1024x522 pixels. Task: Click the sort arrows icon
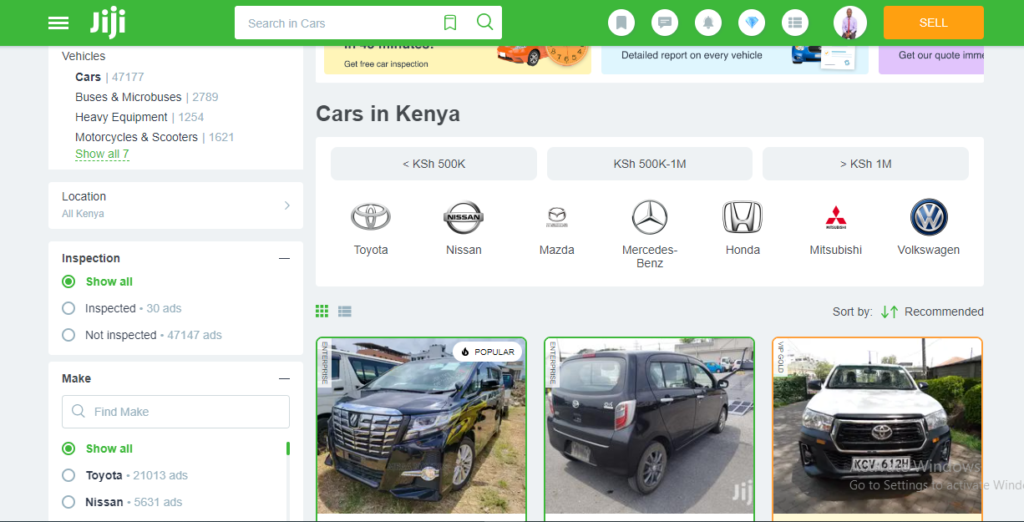point(889,312)
